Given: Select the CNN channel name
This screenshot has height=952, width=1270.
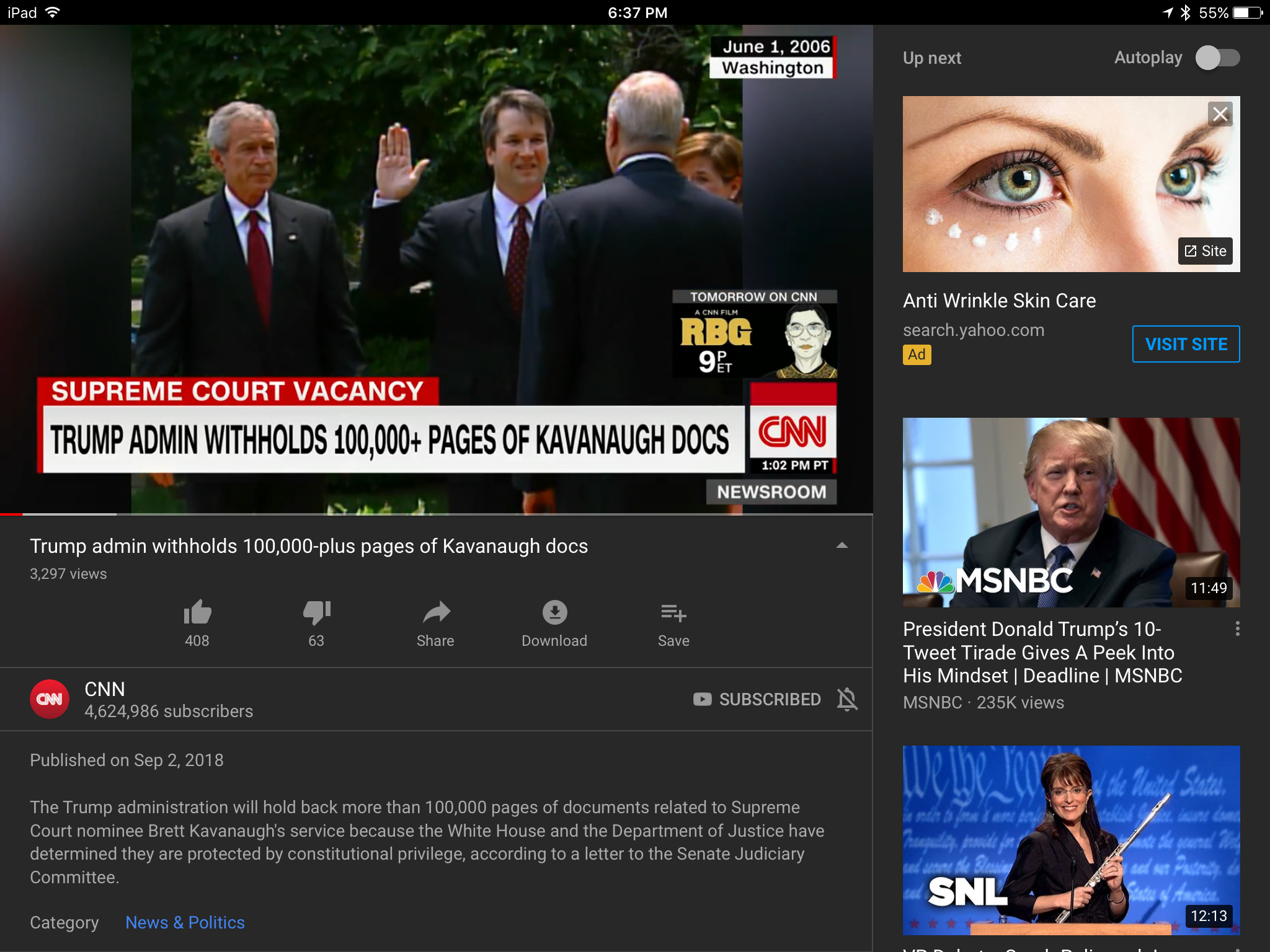Looking at the screenshot, I should click(x=105, y=689).
